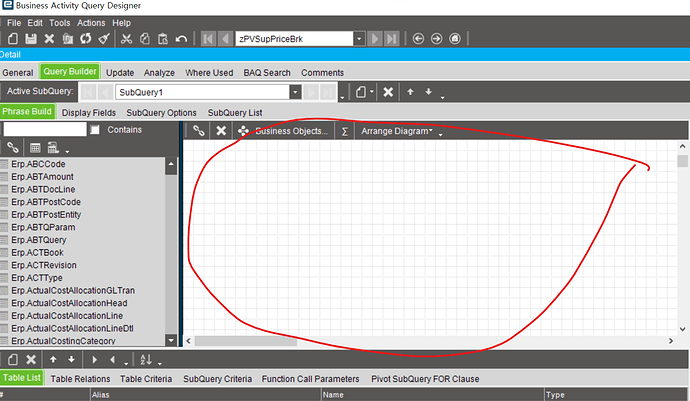Switch to the General tab
This screenshot has width=690, height=401.
coord(18,73)
